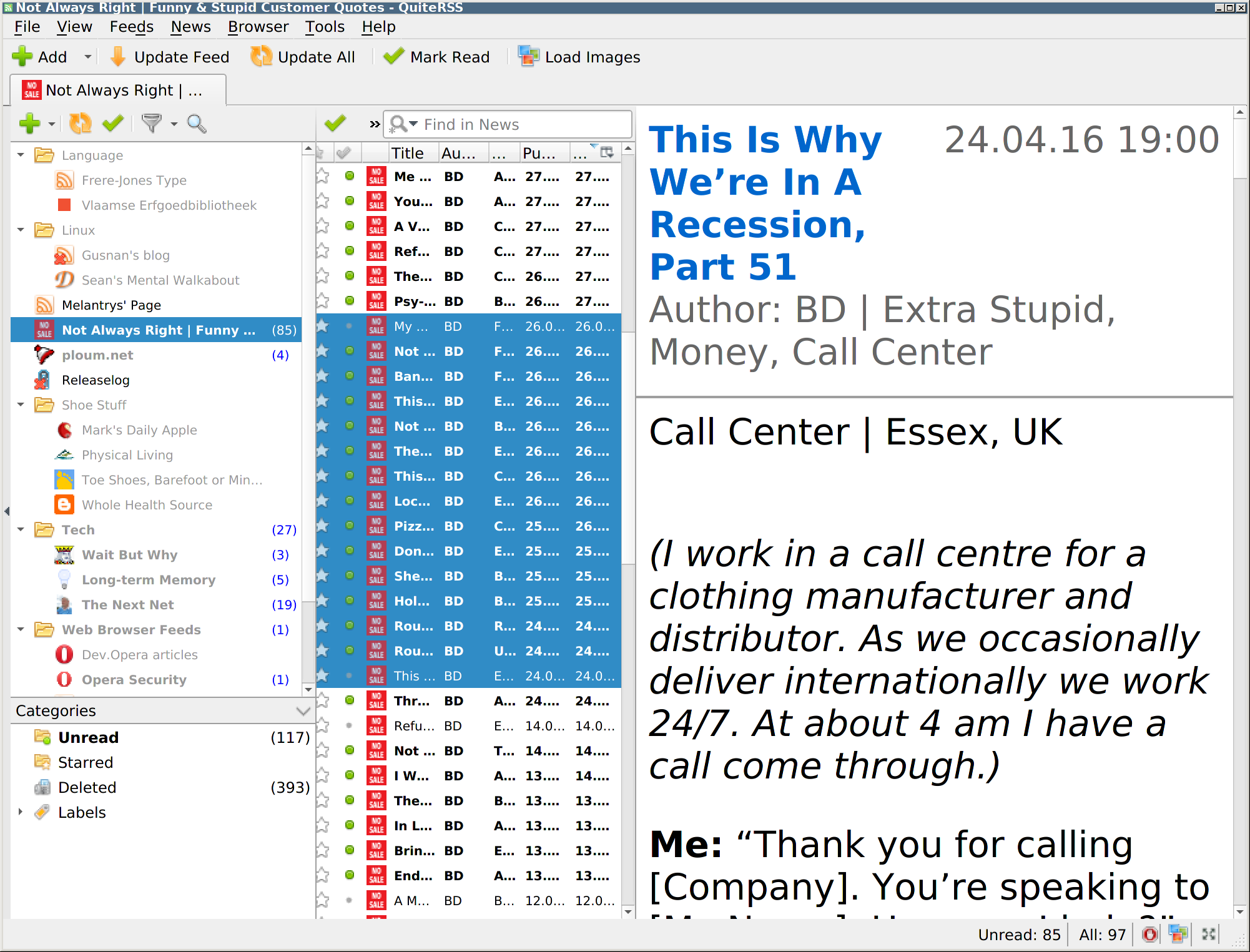Open article title link 'This Is Why We're In A Recession'
1250x952 pixels.
coord(766,202)
